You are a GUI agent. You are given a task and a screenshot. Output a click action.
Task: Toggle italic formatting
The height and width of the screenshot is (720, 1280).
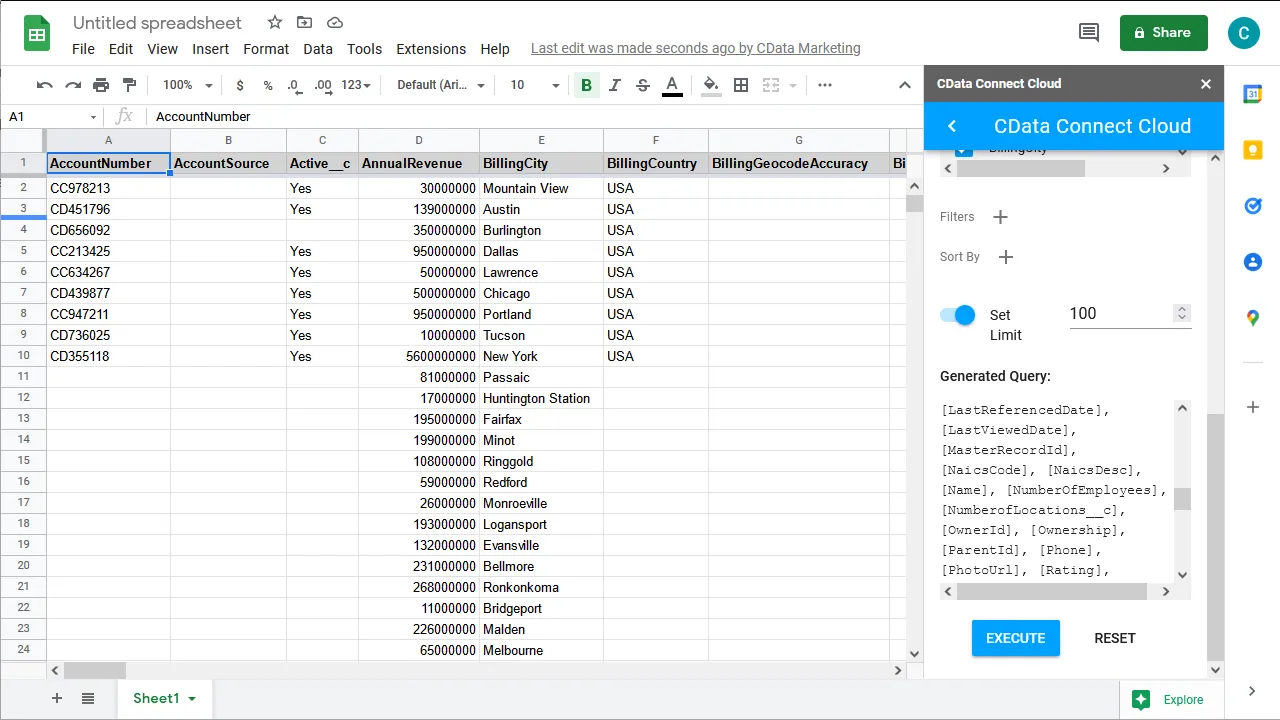click(615, 85)
